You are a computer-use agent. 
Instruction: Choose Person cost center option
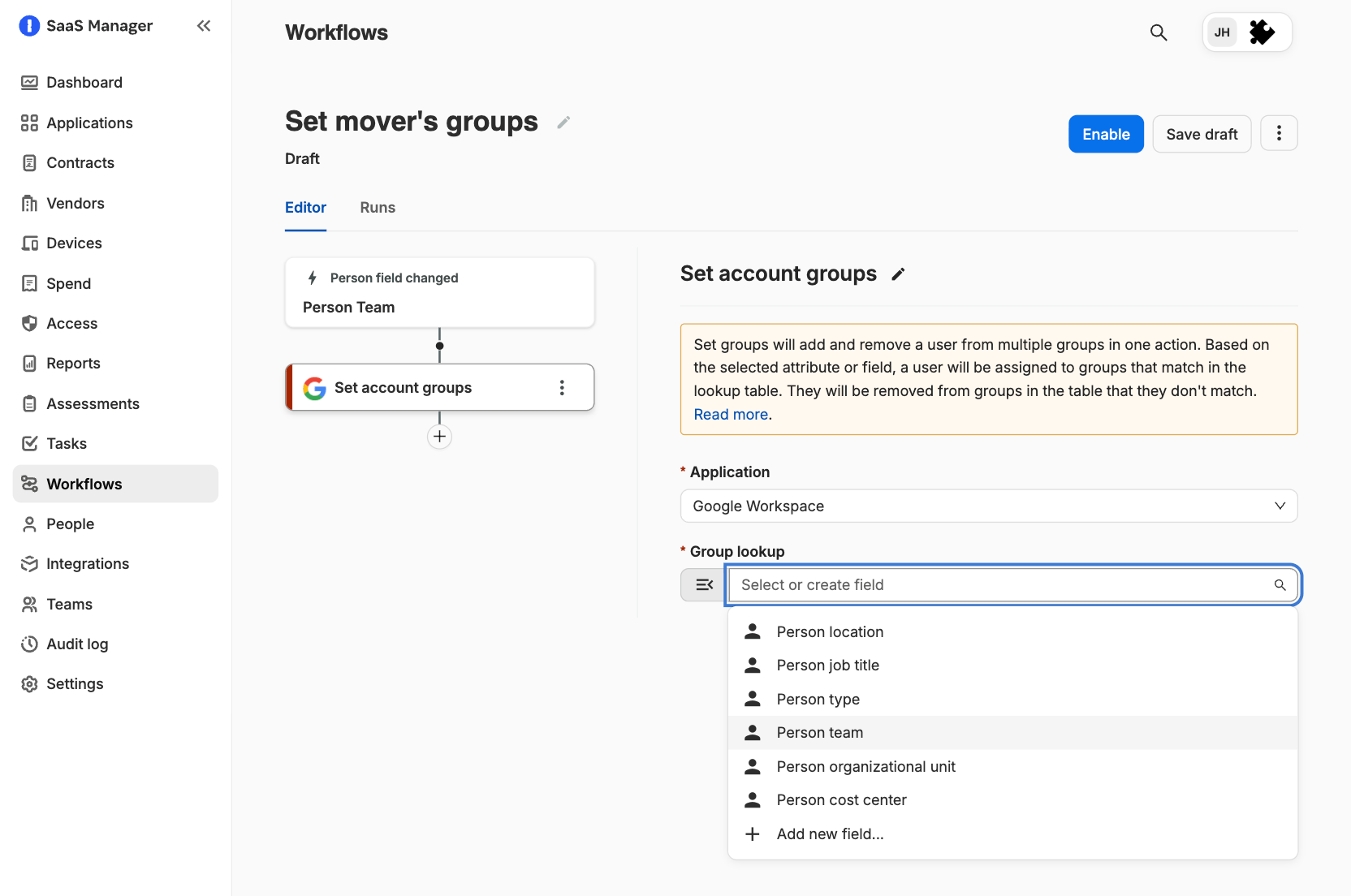point(1012,800)
